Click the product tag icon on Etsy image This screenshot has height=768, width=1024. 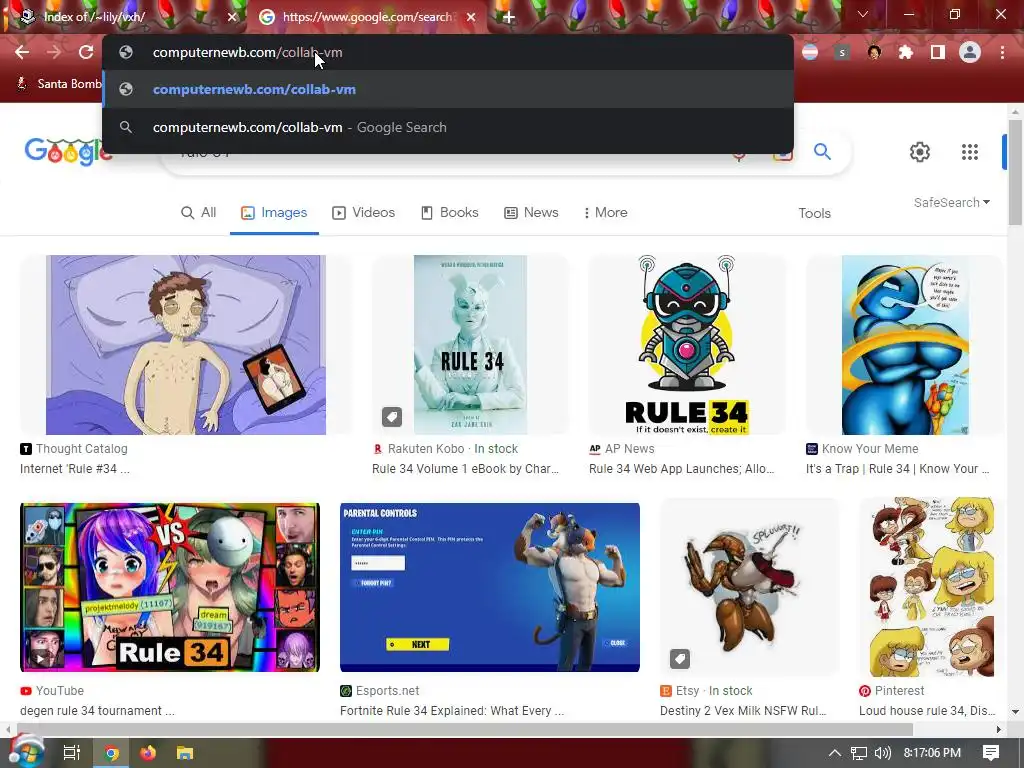(680, 658)
